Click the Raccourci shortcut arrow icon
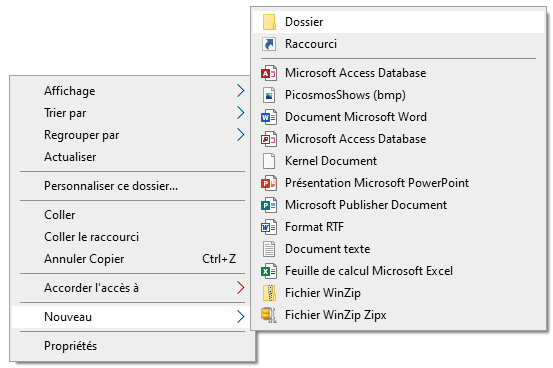Screen dimensions: 553x368 [269, 44]
